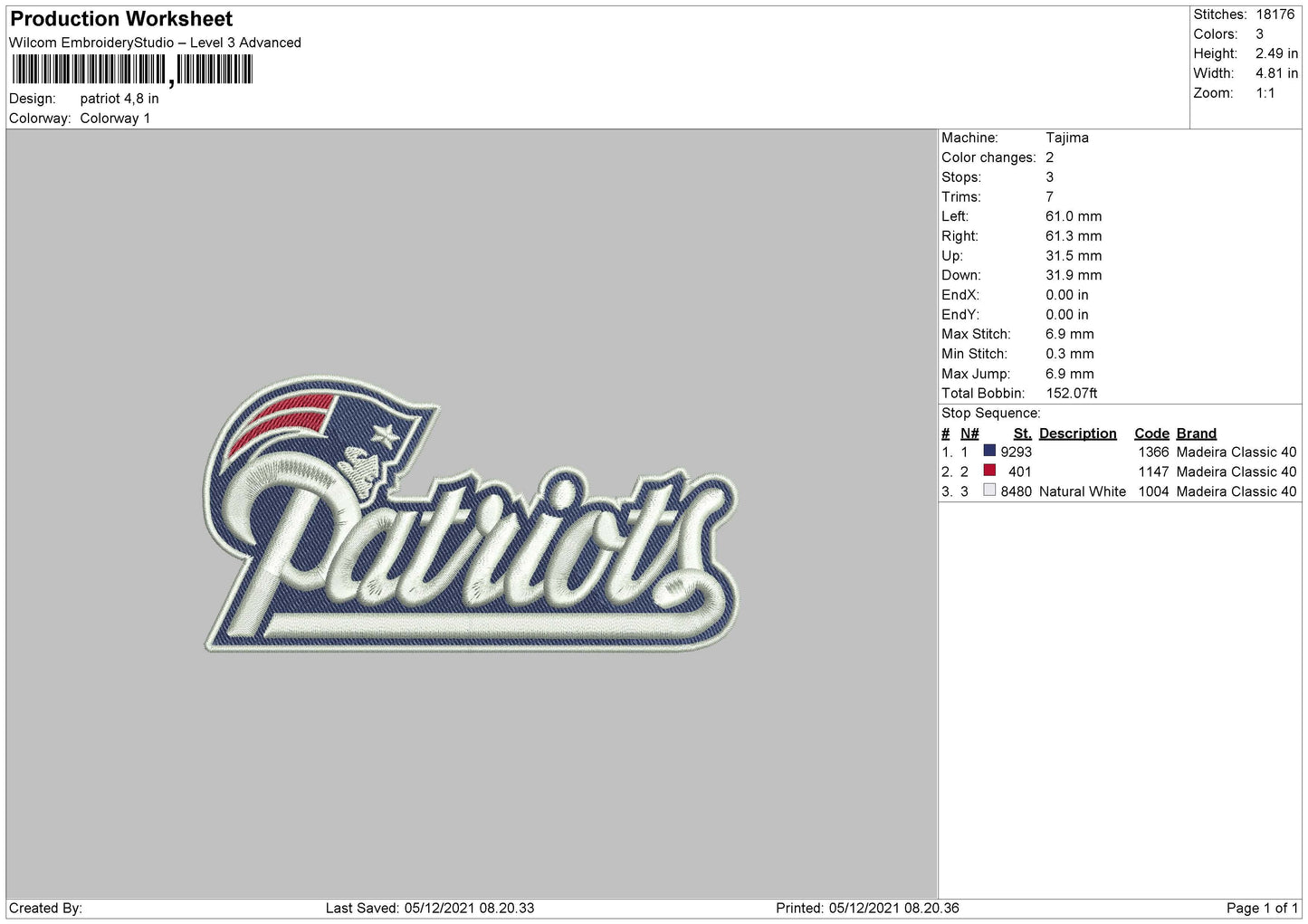
Task: Click the 'Printed: 05/12/2021 08.20.36' footer
Action: click(x=867, y=909)
